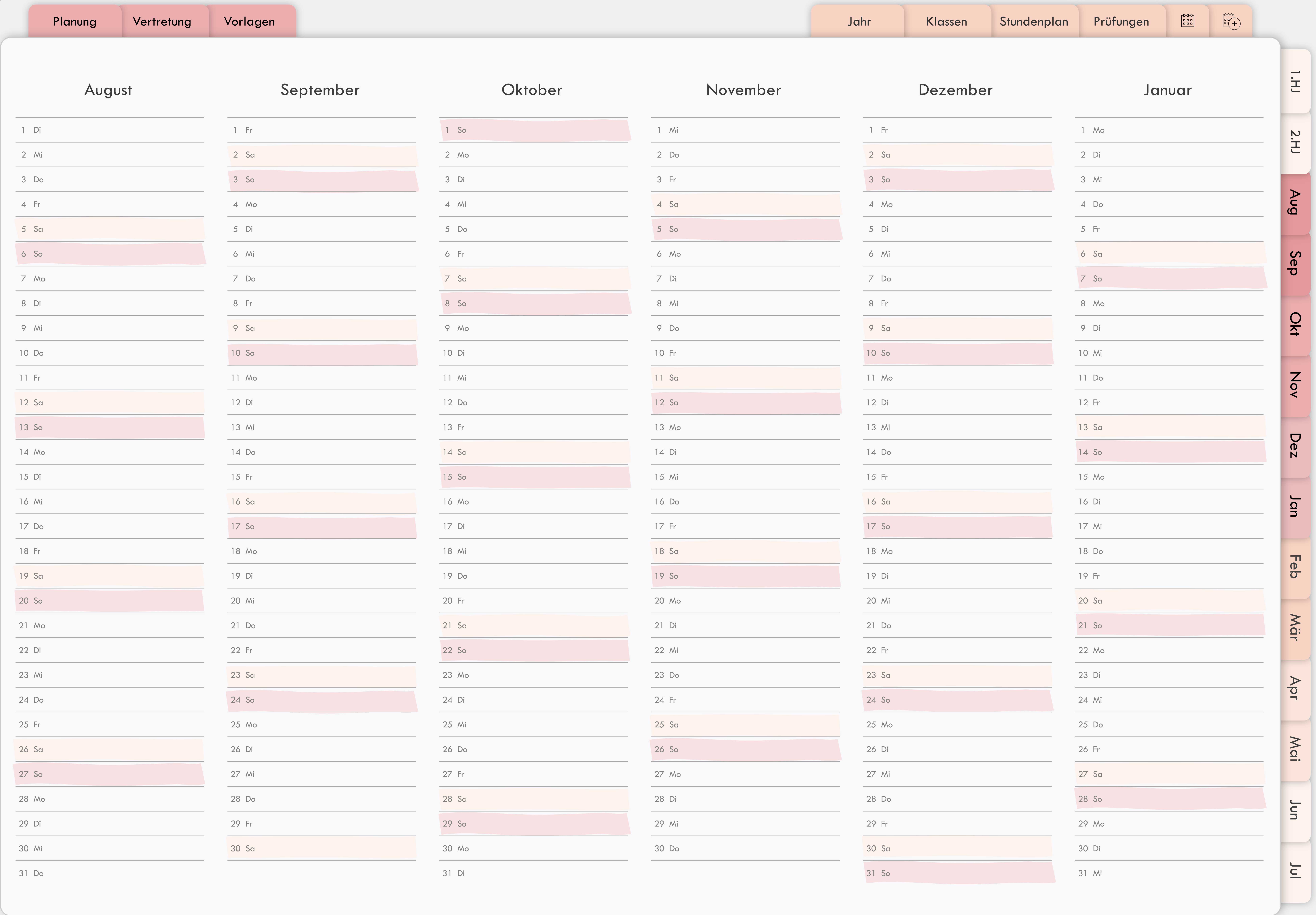Image resolution: width=1316 pixels, height=915 pixels.
Task: Select the Dezember '6 Mi' row
Action: point(957,254)
